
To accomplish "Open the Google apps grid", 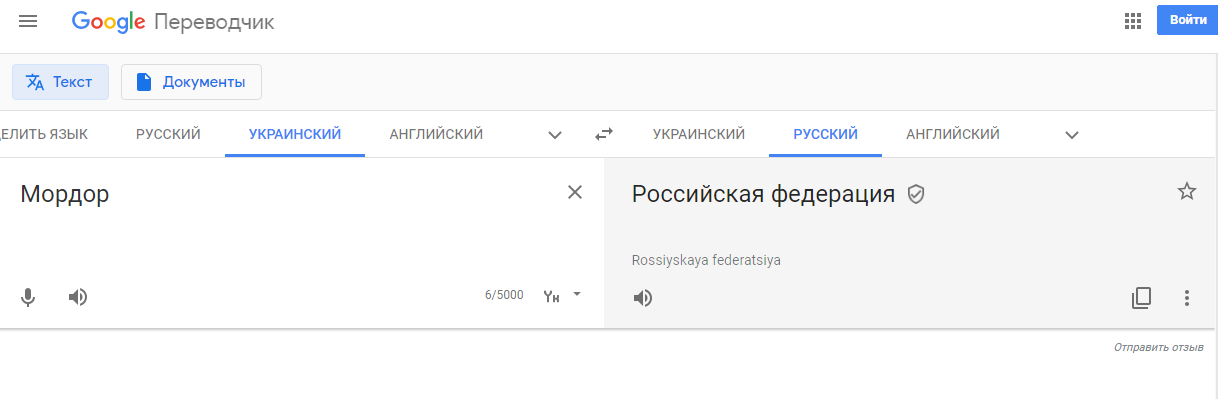I will 1133,21.
